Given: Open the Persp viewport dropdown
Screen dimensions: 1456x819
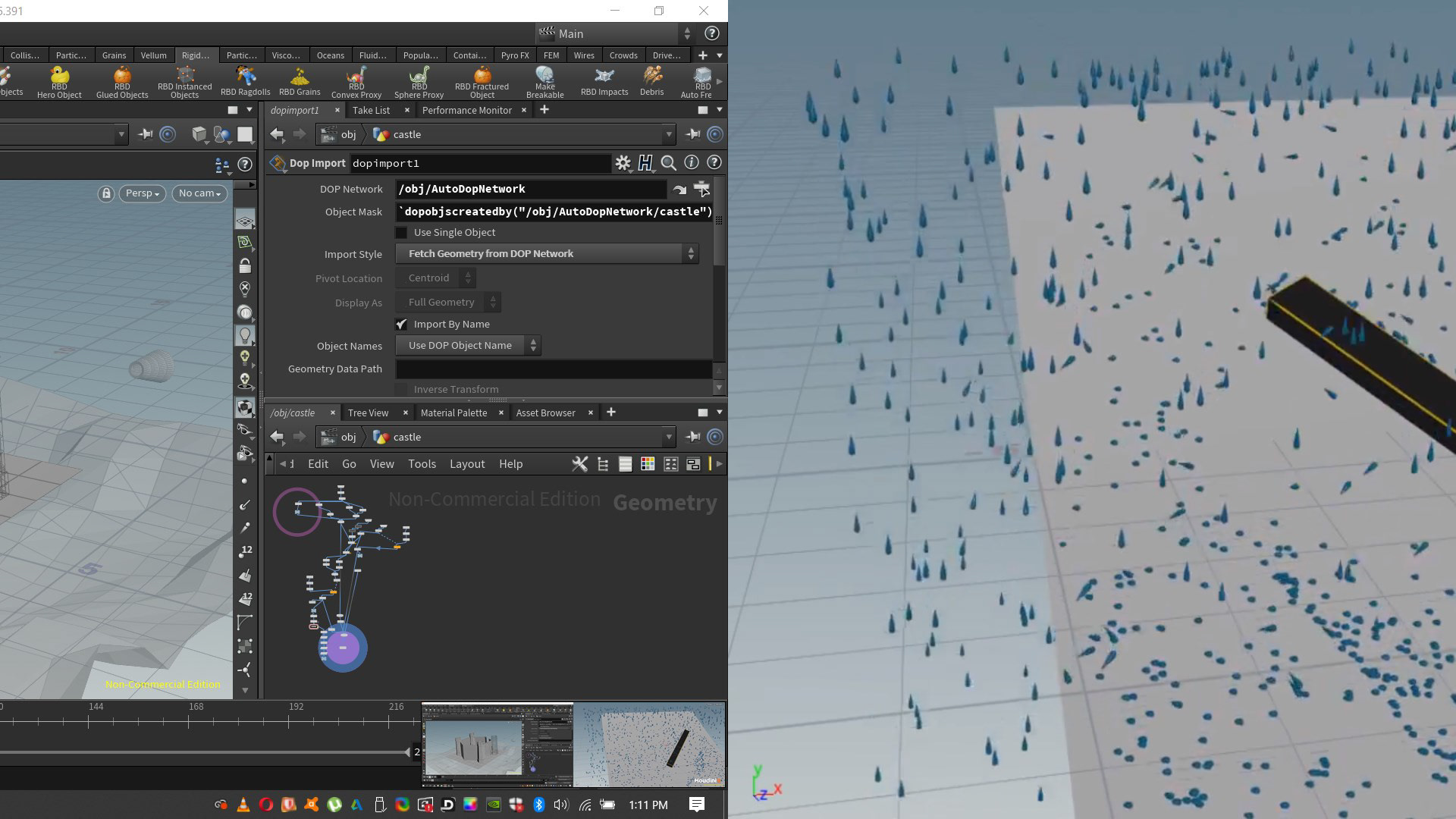Looking at the screenshot, I should click(x=142, y=193).
